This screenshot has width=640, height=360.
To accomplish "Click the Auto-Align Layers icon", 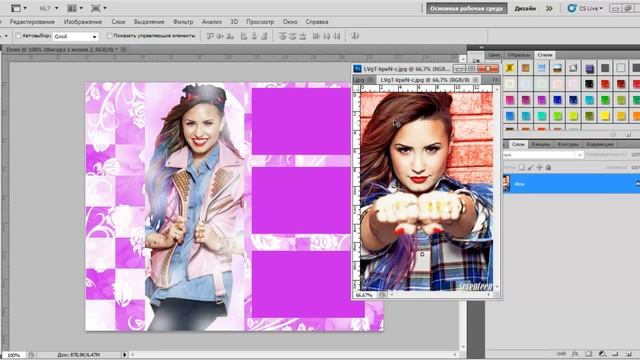I will (x=355, y=36).
